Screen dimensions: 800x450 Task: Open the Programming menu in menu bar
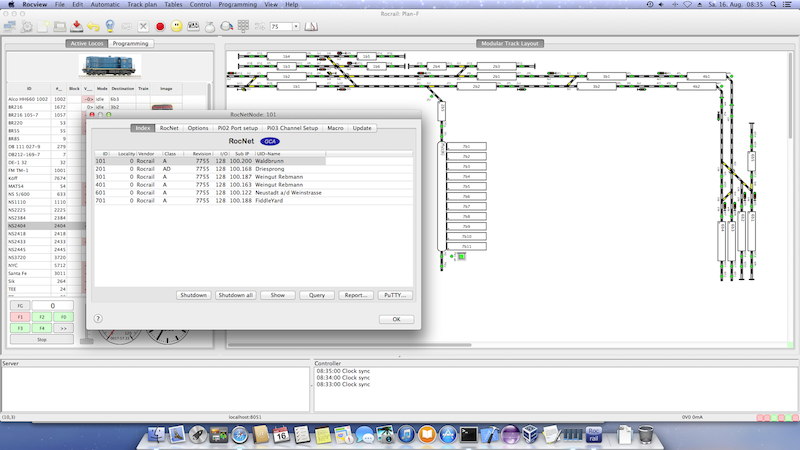(237, 4)
